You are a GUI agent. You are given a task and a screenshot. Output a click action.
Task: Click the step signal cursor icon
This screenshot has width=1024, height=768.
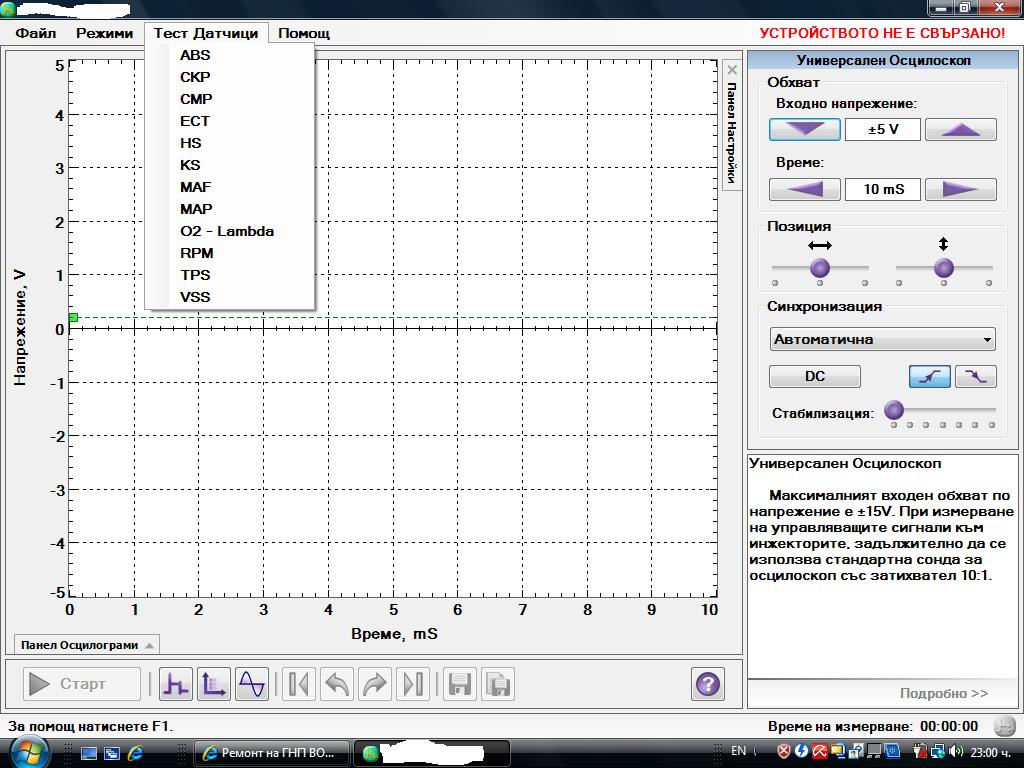click(176, 684)
